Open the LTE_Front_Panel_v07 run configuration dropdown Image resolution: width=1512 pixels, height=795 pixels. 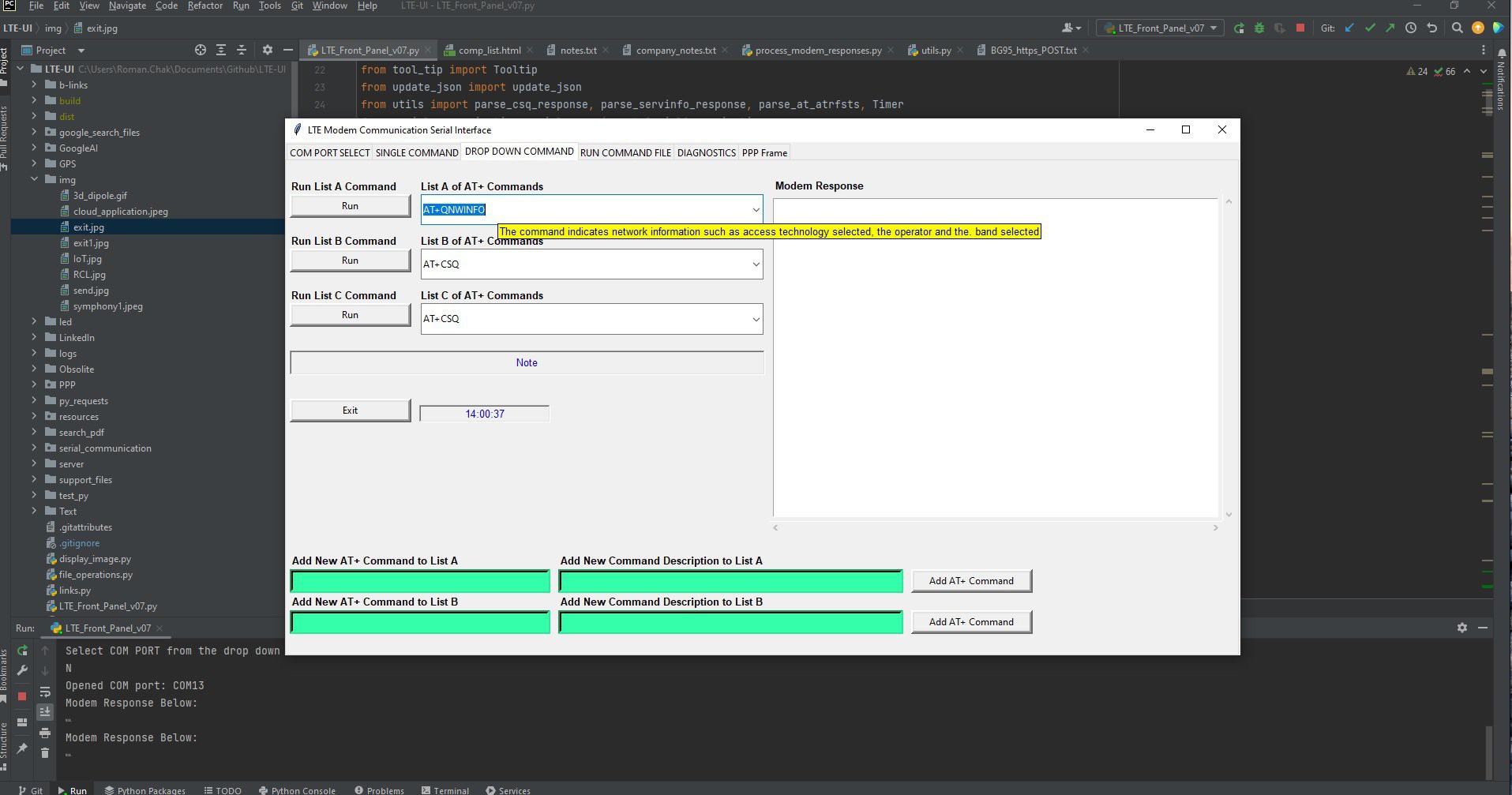[x=1161, y=28]
